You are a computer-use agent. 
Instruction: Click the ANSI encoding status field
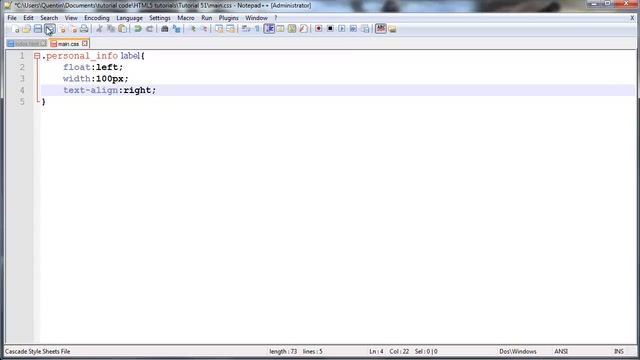561,351
